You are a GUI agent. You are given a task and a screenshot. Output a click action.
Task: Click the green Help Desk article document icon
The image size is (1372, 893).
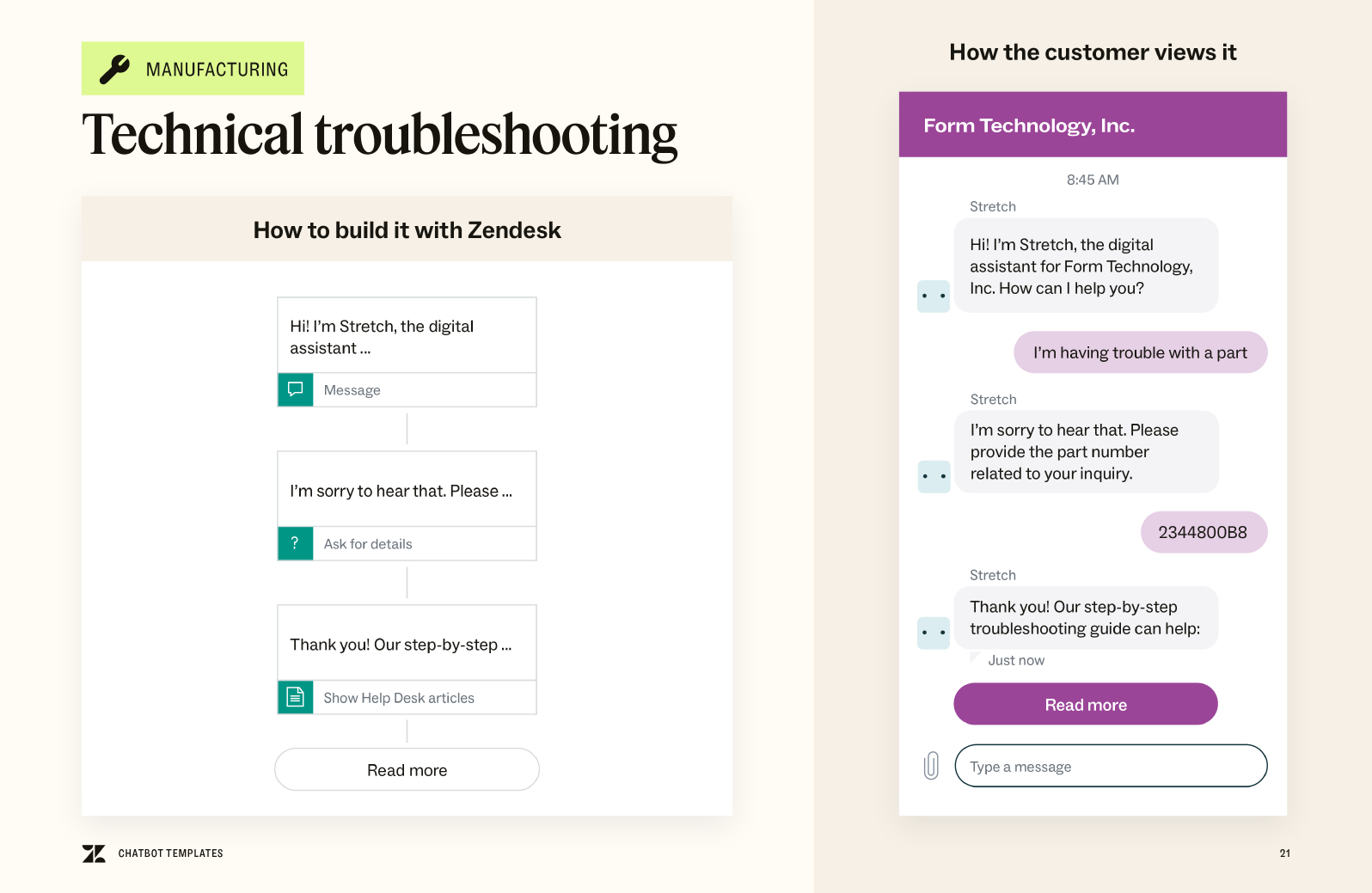tap(296, 697)
